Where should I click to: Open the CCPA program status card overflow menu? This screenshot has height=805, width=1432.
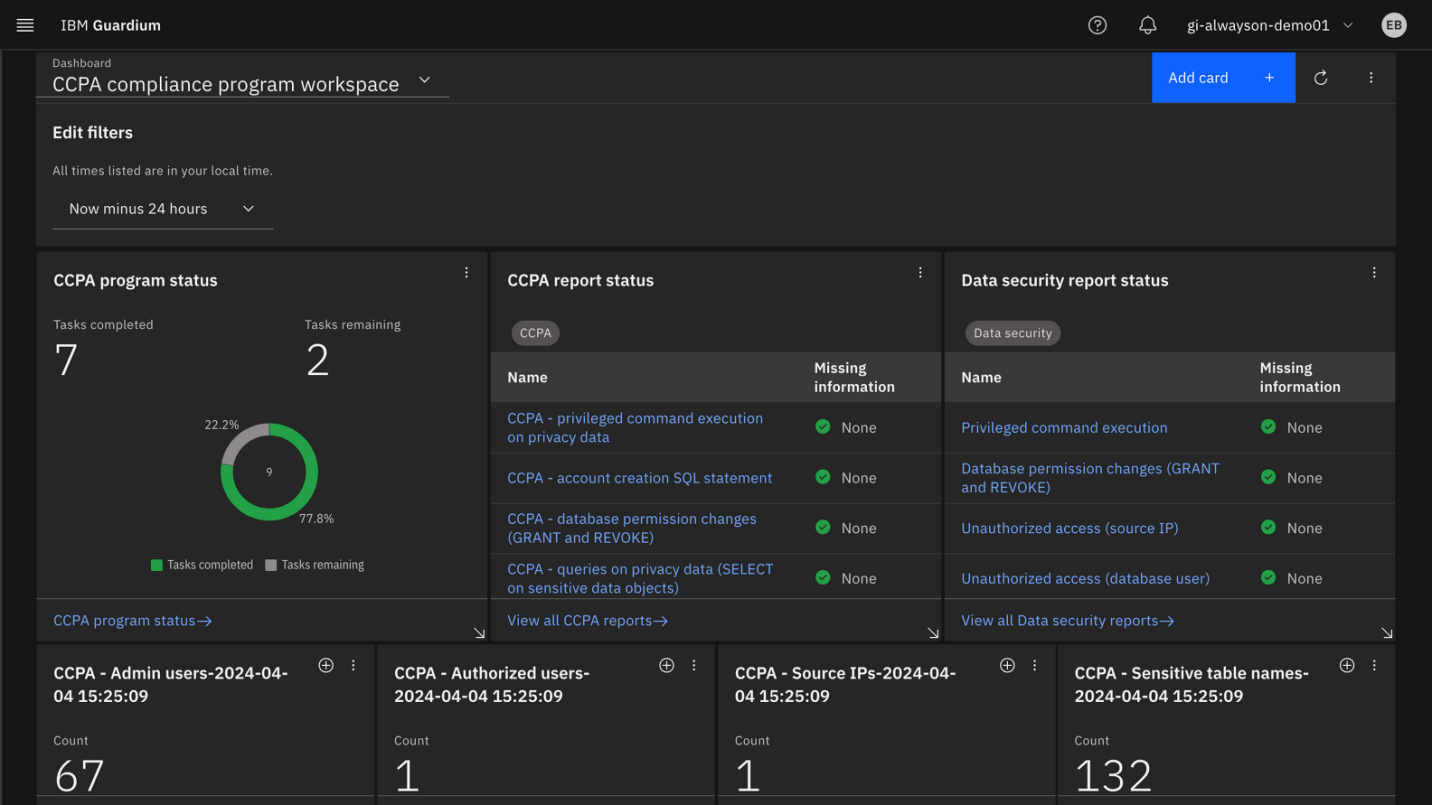[x=466, y=272]
